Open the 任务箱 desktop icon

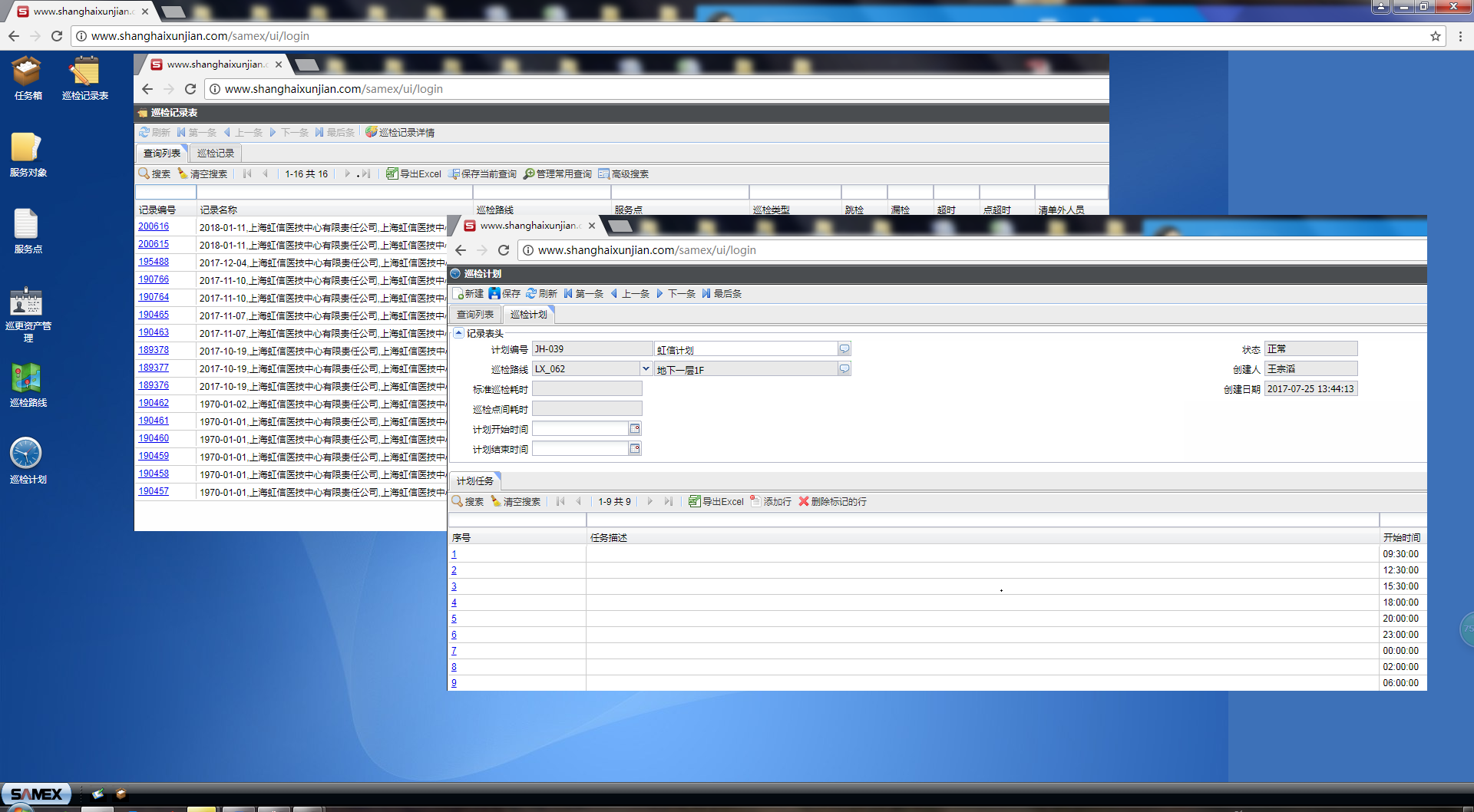[x=28, y=74]
